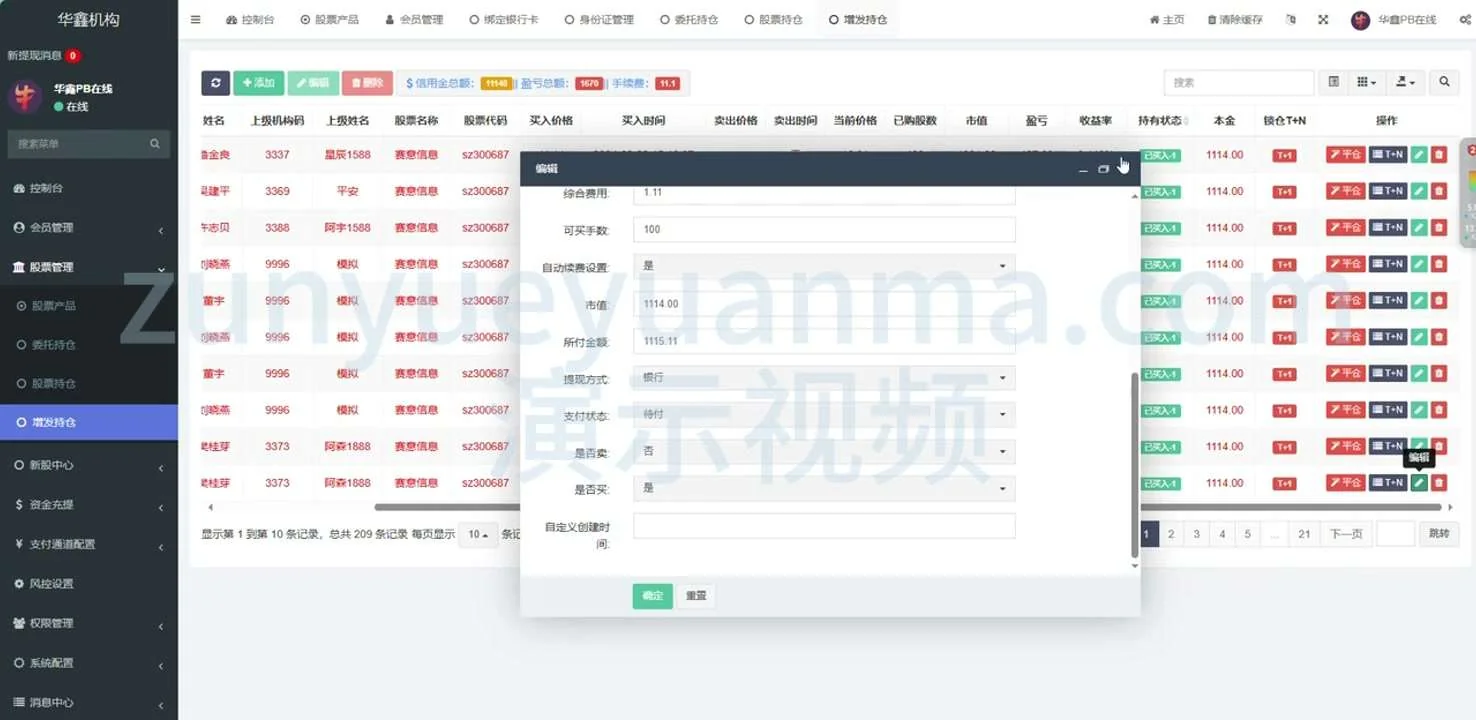1476x720 pixels.
Task: Click the red trash icon in first row
Action: pyautogui.click(x=1438, y=155)
